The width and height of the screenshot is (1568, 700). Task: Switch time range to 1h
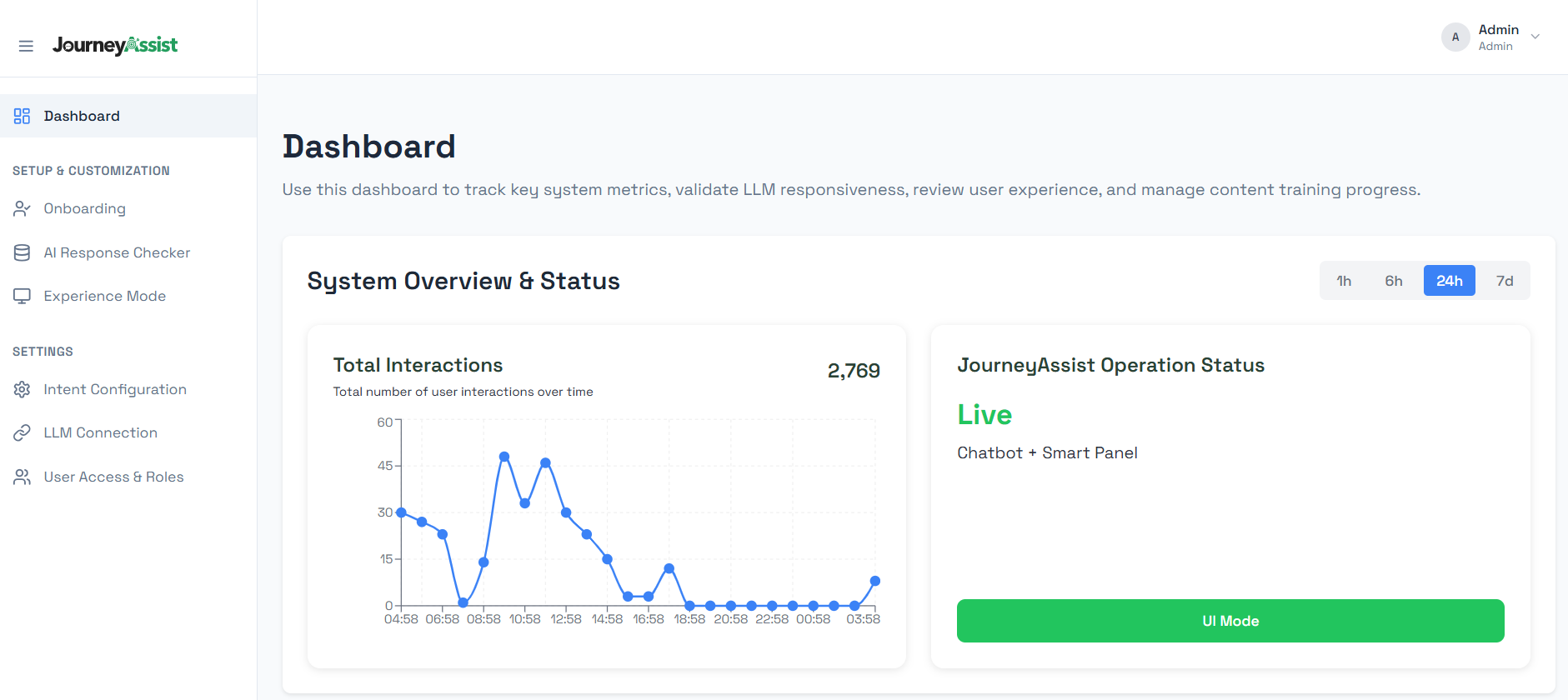pyautogui.click(x=1344, y=281)
